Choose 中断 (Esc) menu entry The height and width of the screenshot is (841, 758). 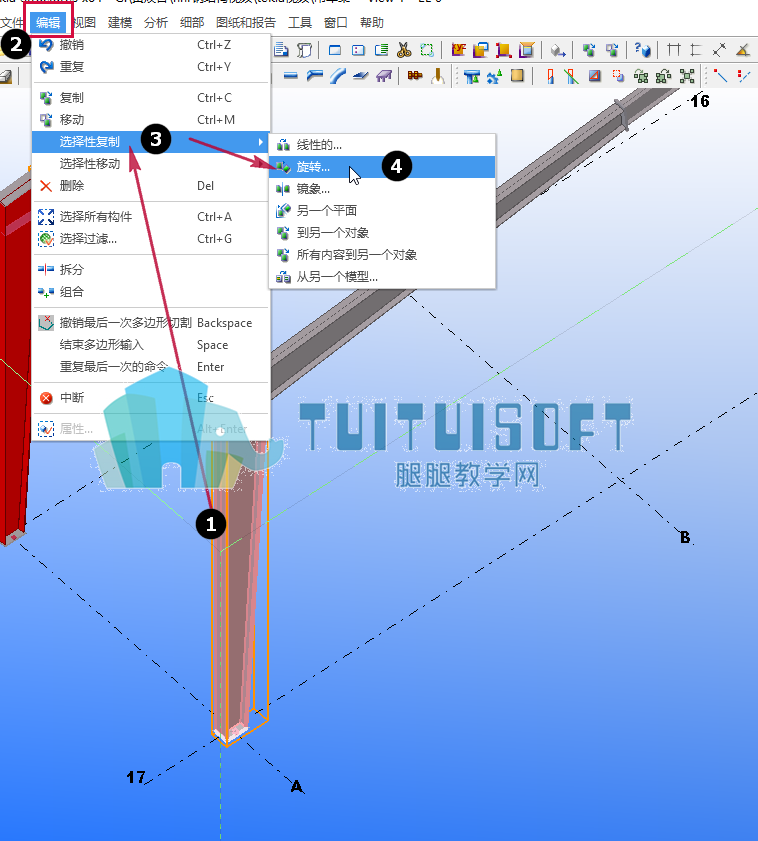coord(151,397)
